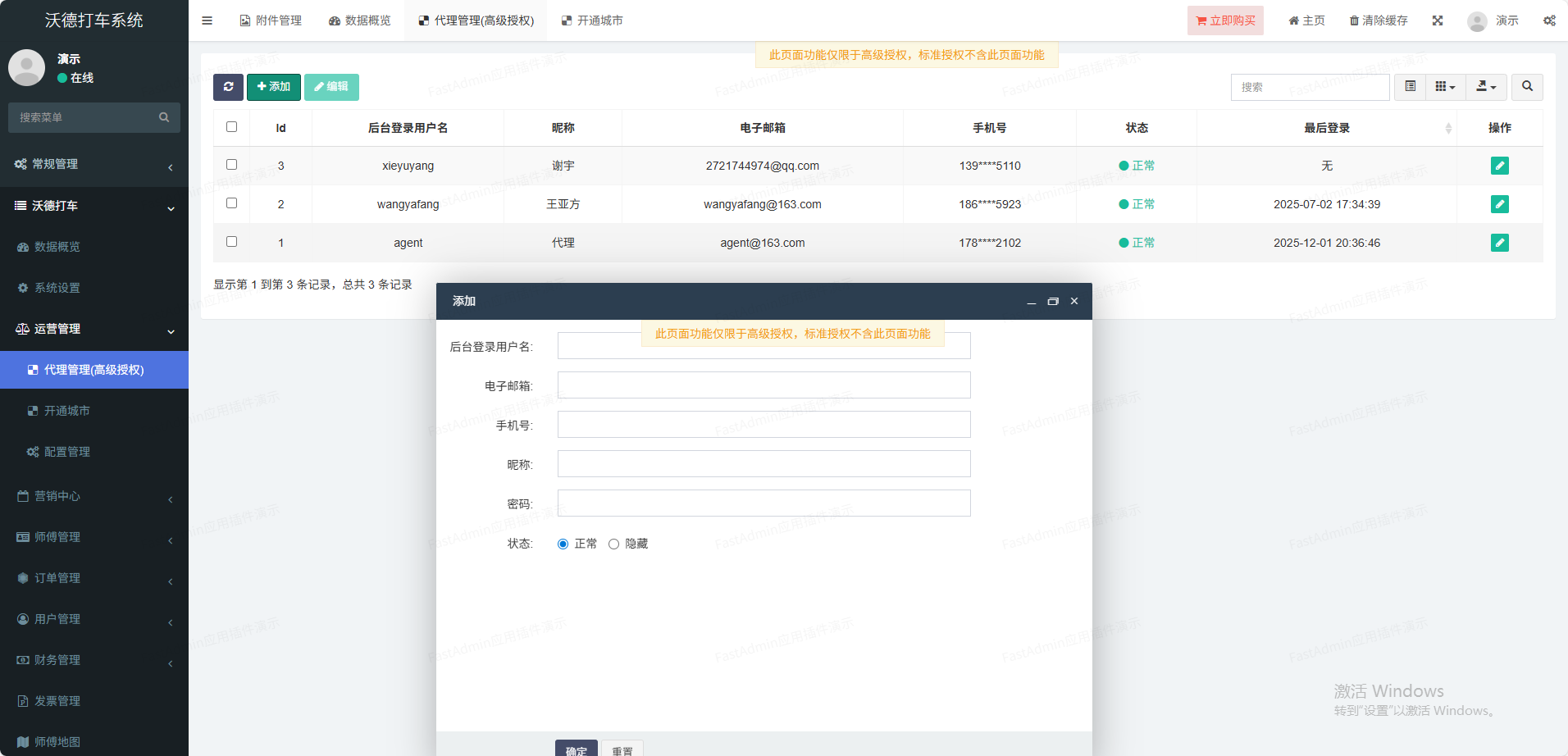Click the red 立即购买 button

1225,20
